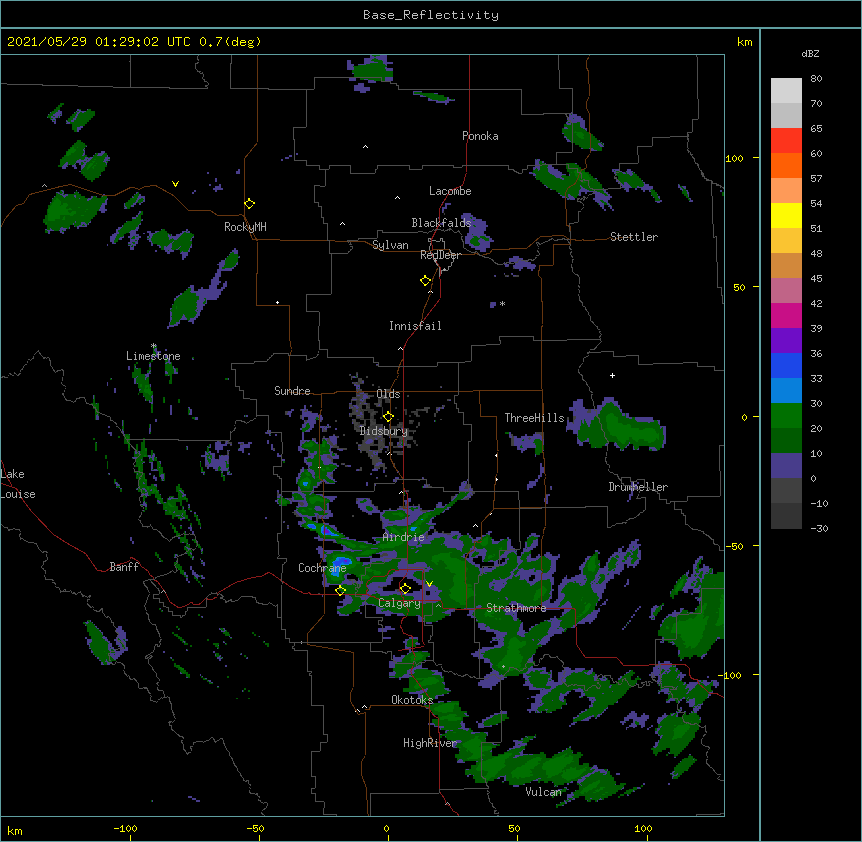Click the Ponoka town label
Viewport: 862px width, 842px height.
[480, 136]
